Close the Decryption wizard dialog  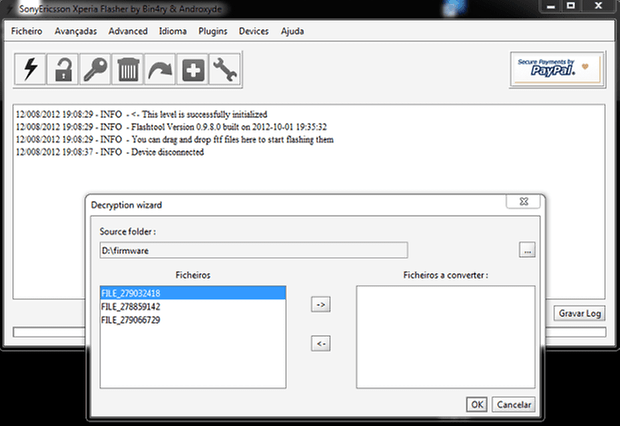[x=524, y=201]
